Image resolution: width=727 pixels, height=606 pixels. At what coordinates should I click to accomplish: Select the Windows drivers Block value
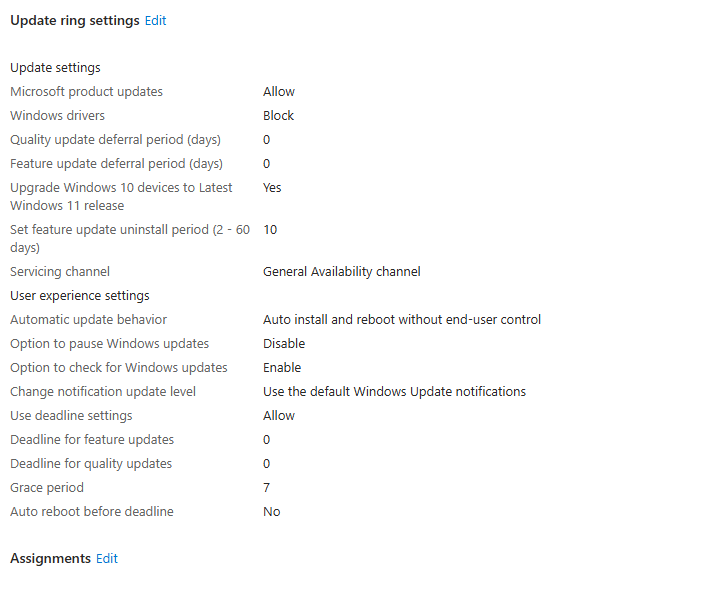click(278, 116)
